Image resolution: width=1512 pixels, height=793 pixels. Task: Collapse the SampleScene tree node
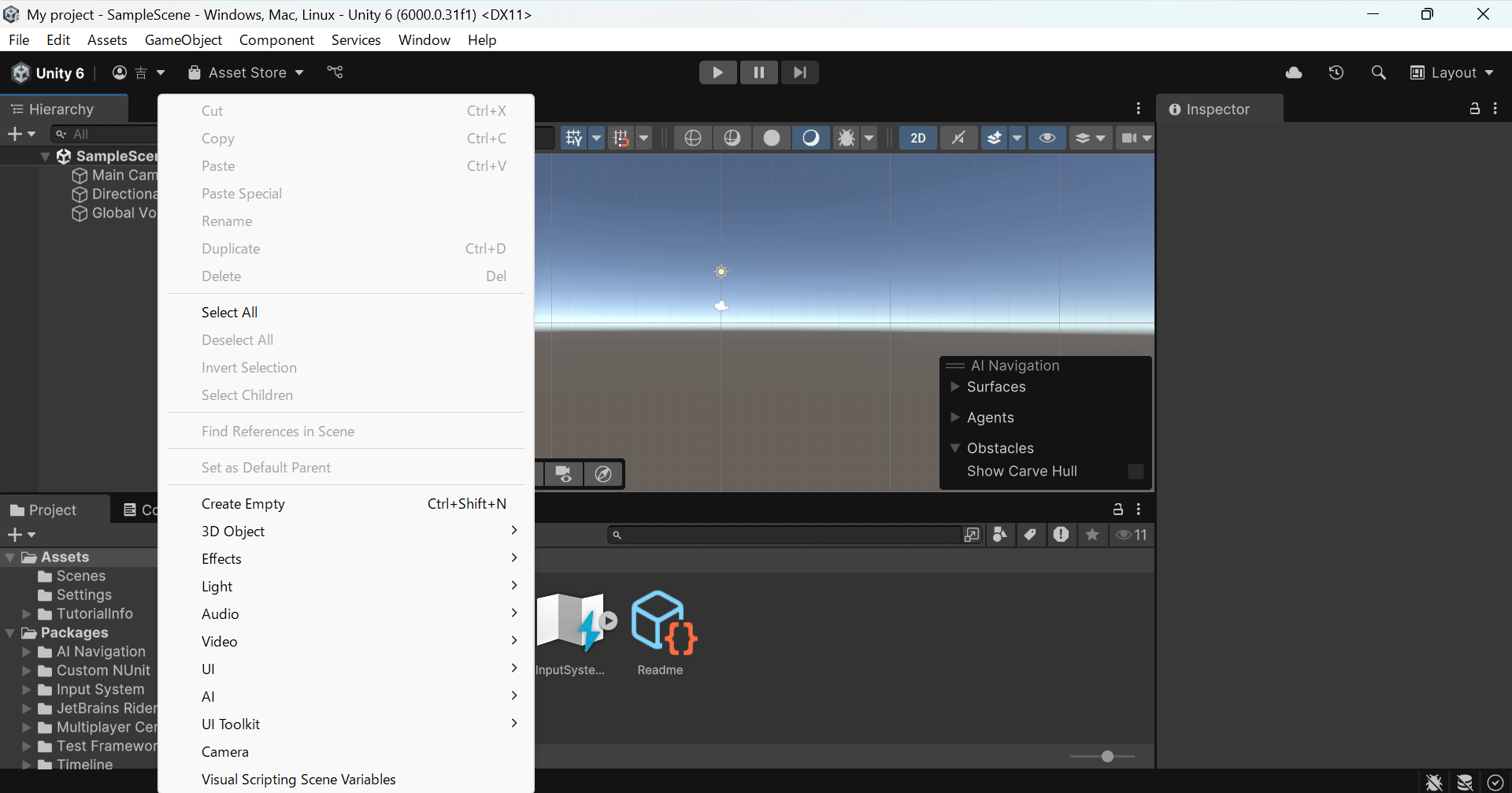(45, 157)
